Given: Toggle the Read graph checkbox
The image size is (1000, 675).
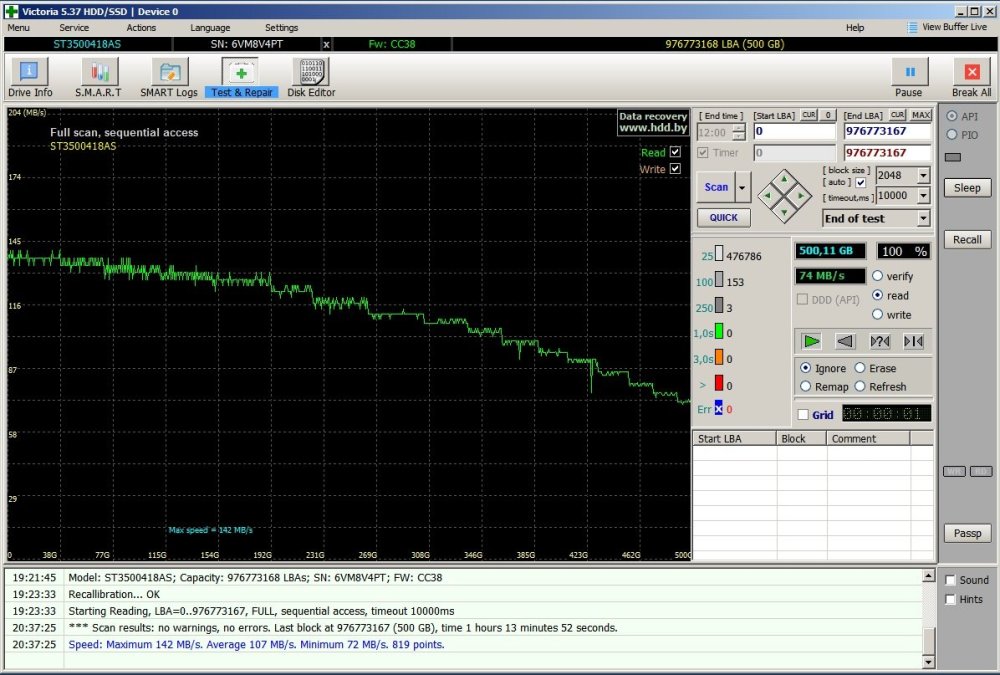Looking at the screenshot, I should (x=675, y=152).
